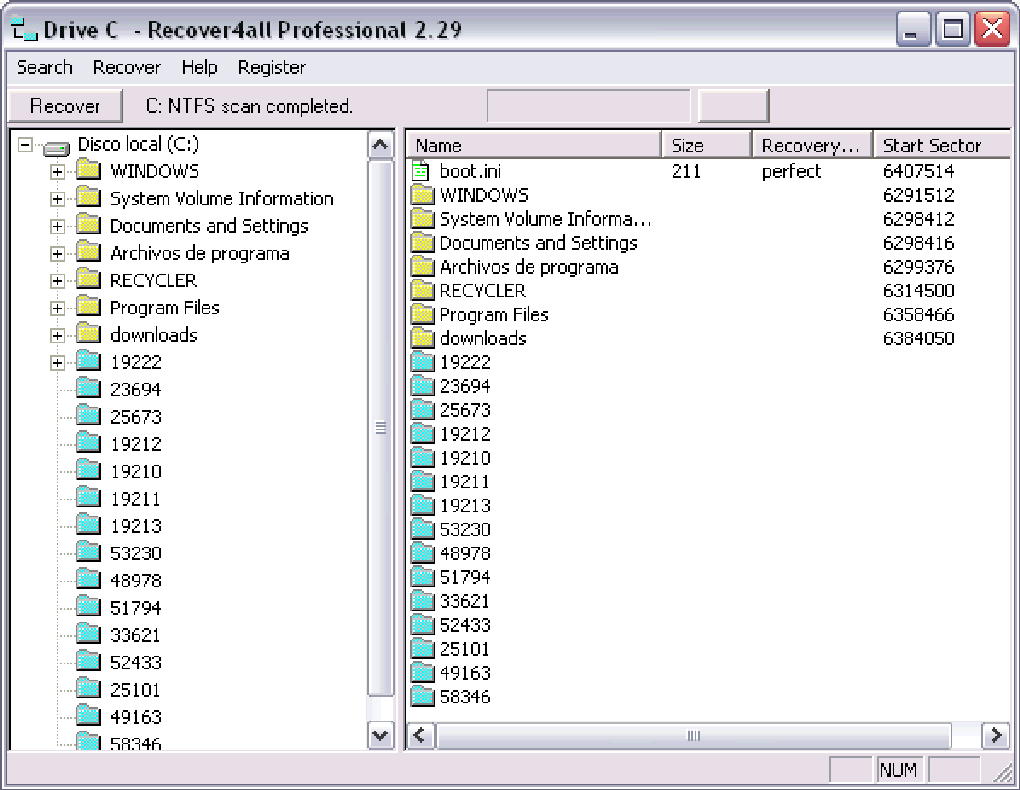The height and width of the screenshot is (790, 1020).
Task: Click cyan 19212 folder icon in tree
Action: (88, 444)
